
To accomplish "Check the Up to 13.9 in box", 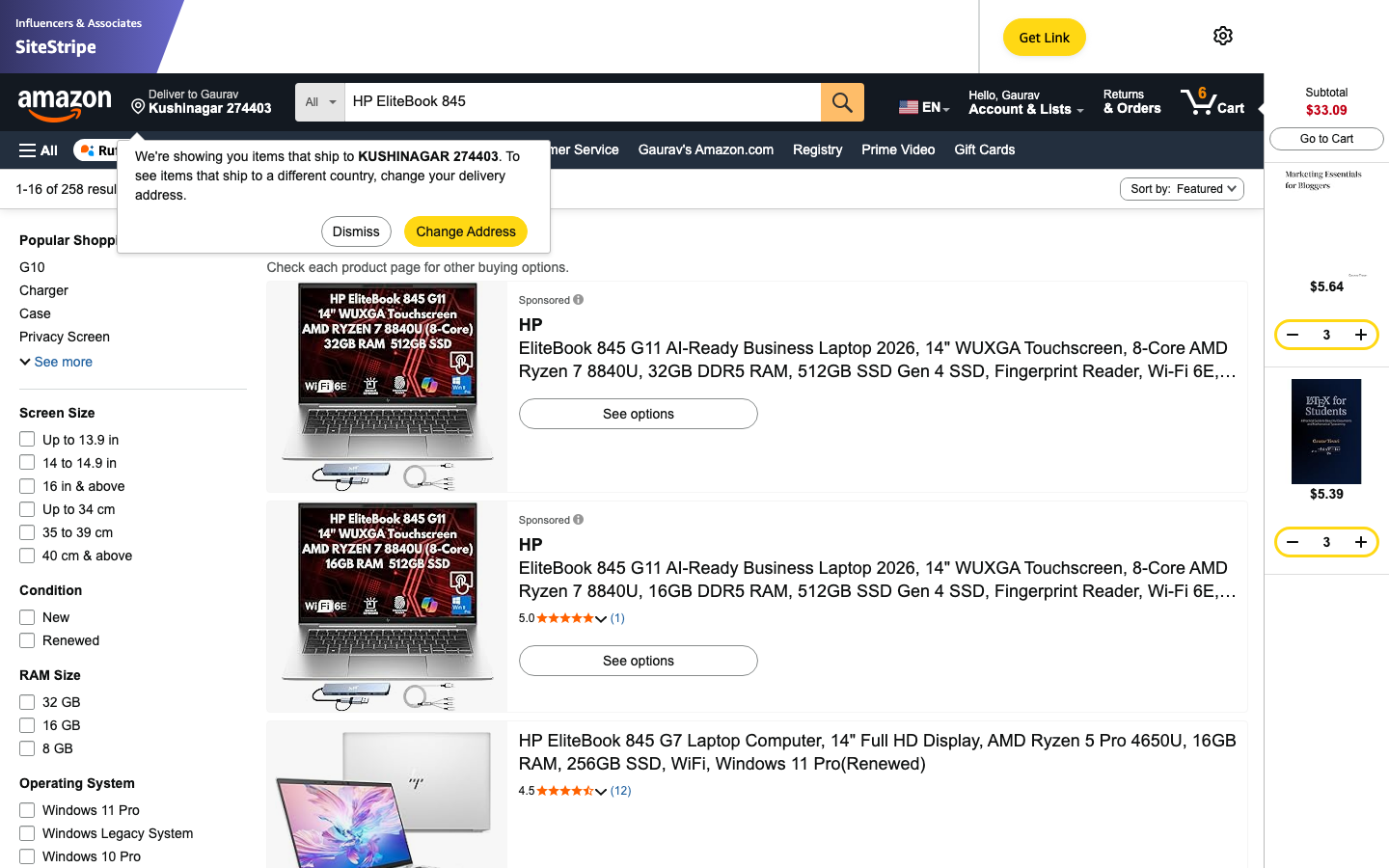I will pos(27,440).
